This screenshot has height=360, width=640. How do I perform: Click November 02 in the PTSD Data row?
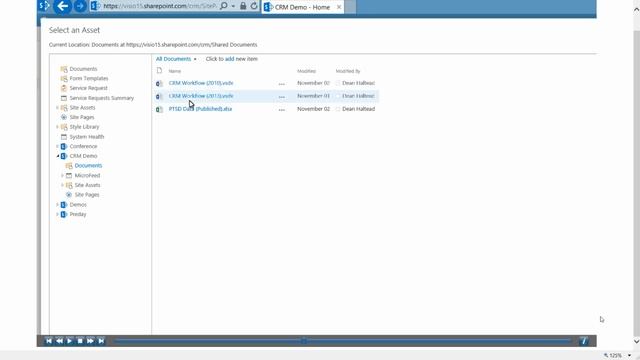pyautogui.click(x=313, y=109)
